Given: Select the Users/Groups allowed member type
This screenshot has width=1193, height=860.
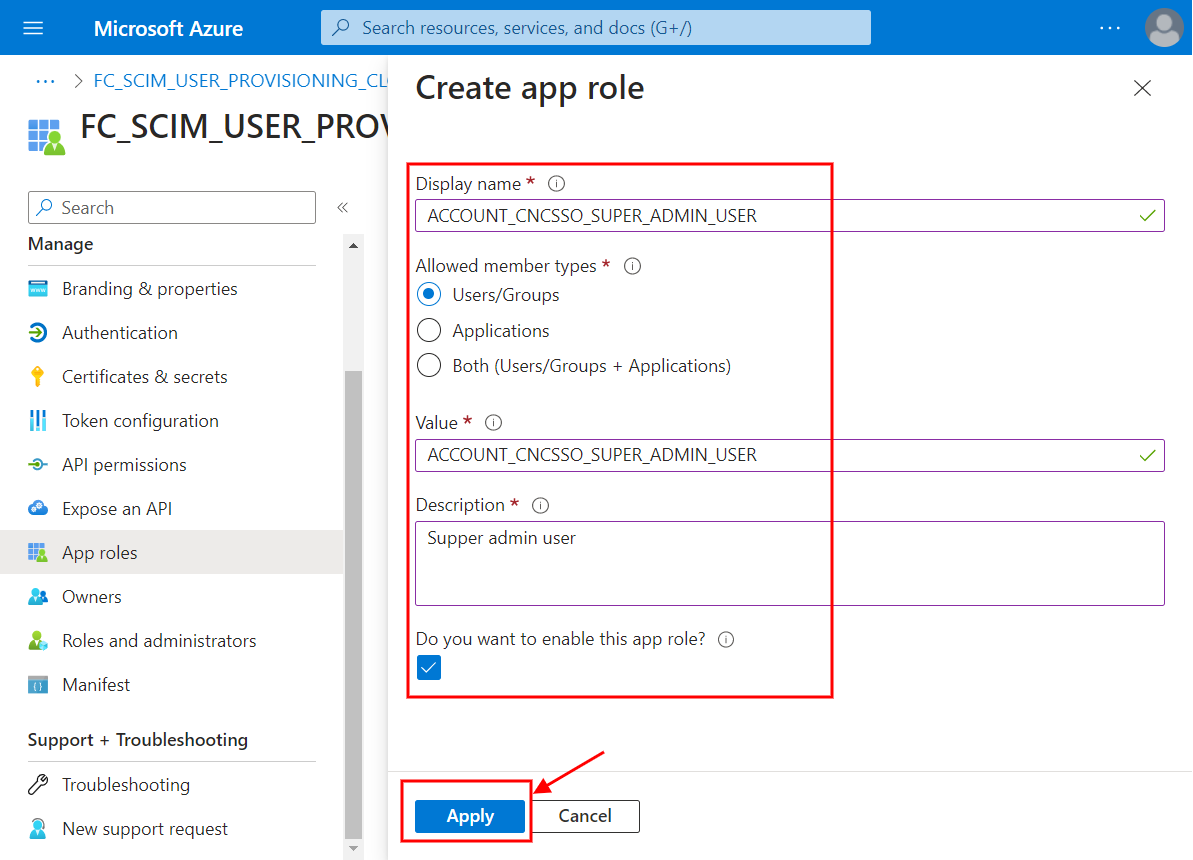Looking at the screenshot, I should [x=429, y=294].
